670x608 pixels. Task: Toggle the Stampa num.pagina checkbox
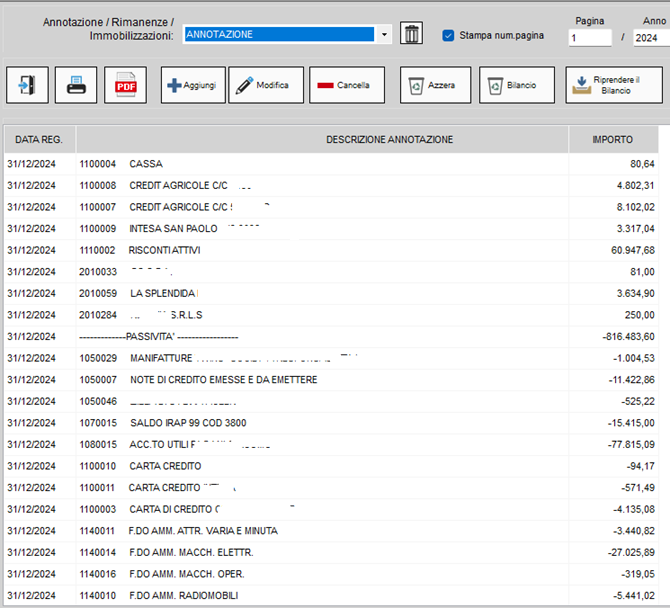pyautogui.click(x=448, y=35)
